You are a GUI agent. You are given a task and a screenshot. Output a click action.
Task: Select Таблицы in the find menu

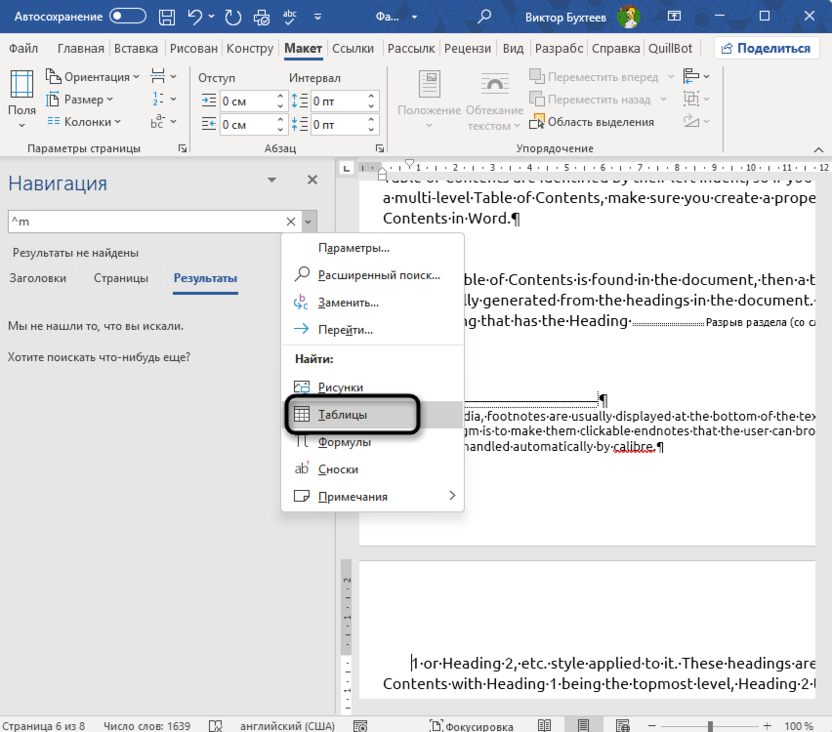(x=343, y=414)
